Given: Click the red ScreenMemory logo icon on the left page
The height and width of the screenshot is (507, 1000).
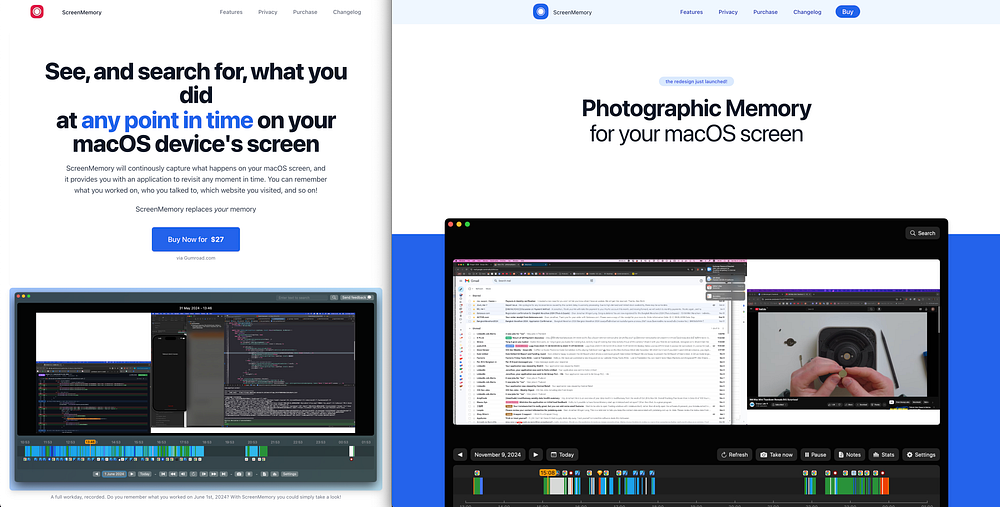Looking at the screenshot, I should coord(37,11).
